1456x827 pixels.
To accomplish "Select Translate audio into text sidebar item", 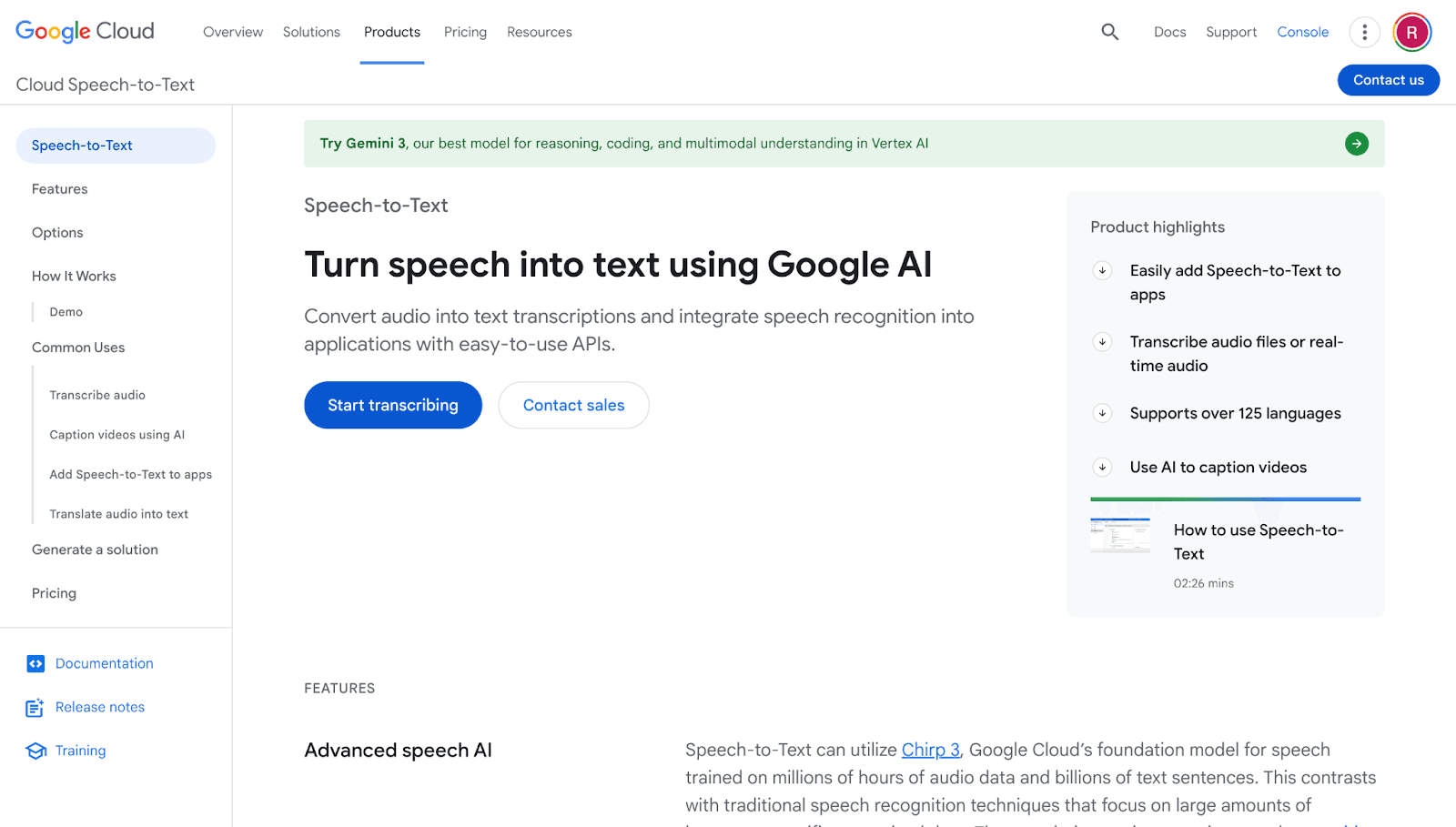I will tap(118, 513).
